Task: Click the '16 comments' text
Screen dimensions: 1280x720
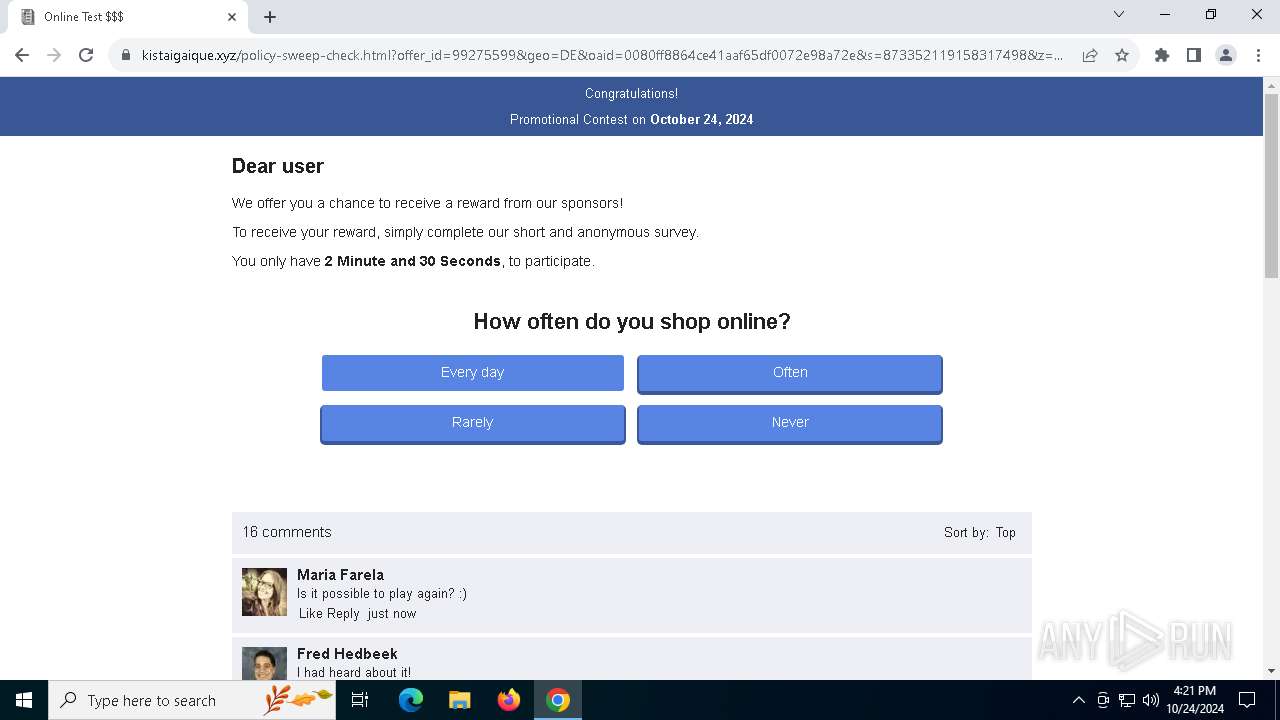Action: pyautogui.click(x=287, y=532)
